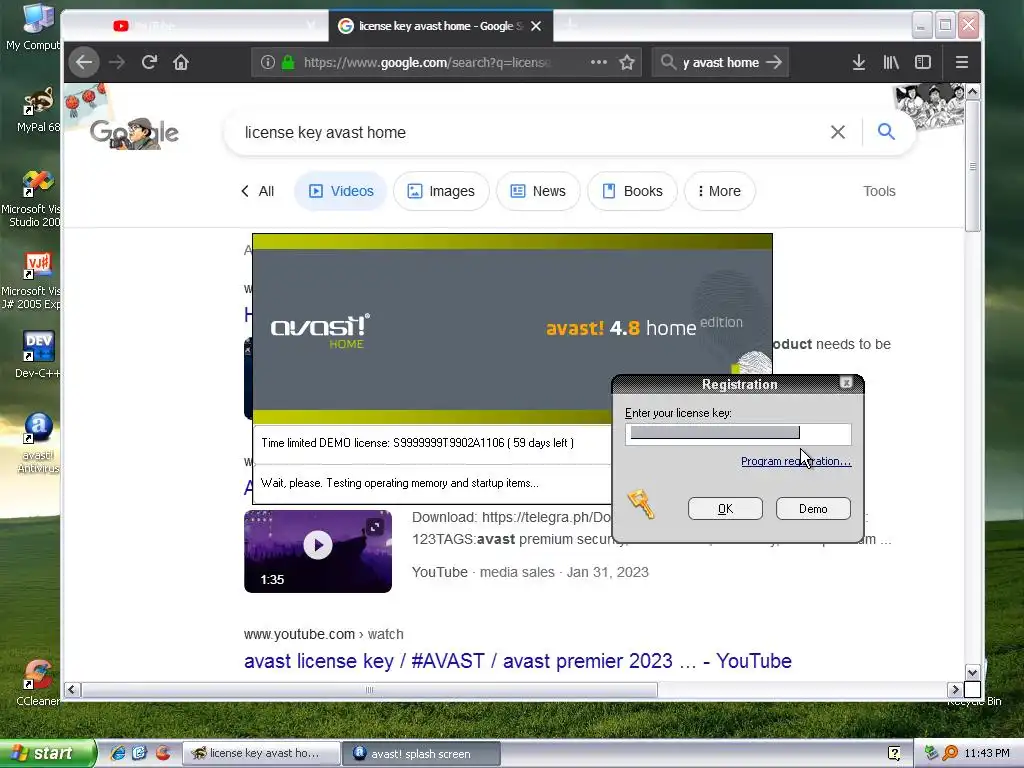Viewport: 1024px width, 768px height.
Task: Open Google search Tools options
Action: tap(879, 191)
